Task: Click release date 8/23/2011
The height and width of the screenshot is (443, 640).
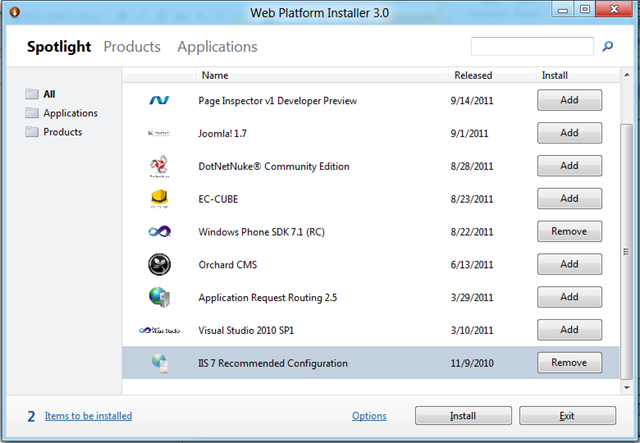Action: [x=472, y=199]
